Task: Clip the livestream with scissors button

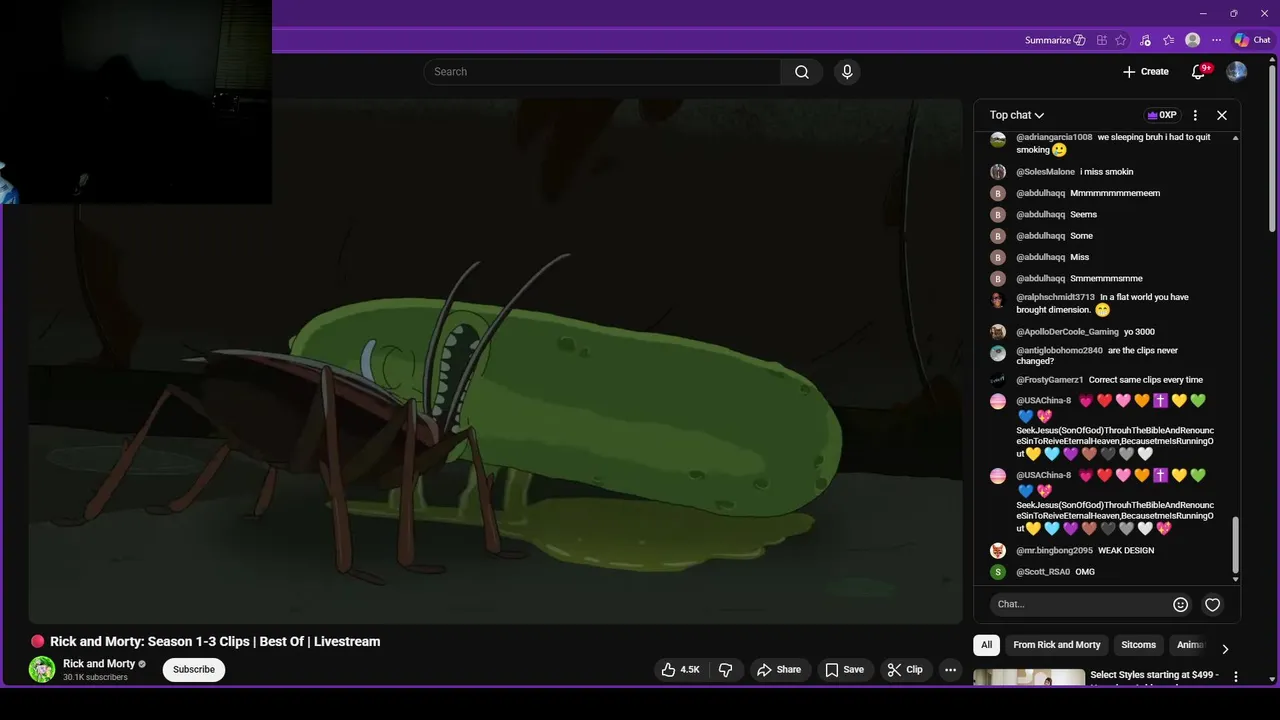Action: coord(906,670)
